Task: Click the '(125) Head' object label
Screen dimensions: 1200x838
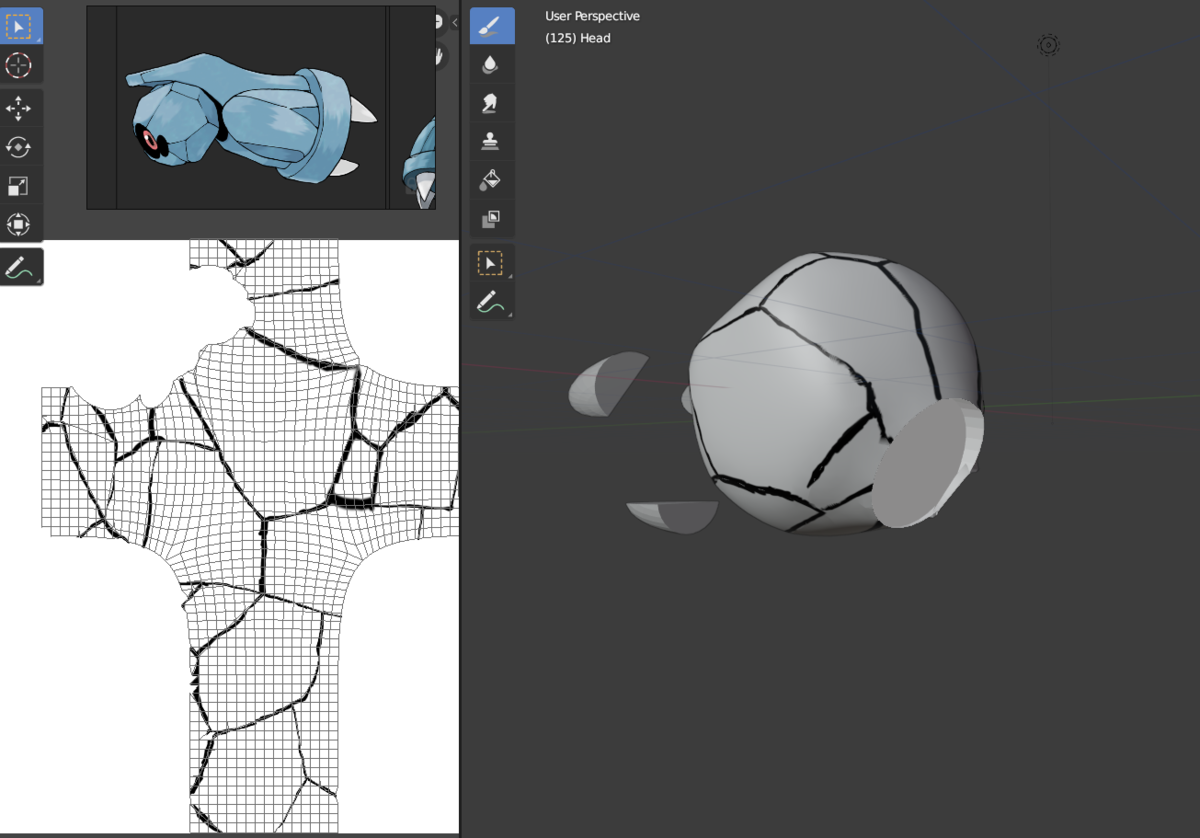Action: pos(578,38)
